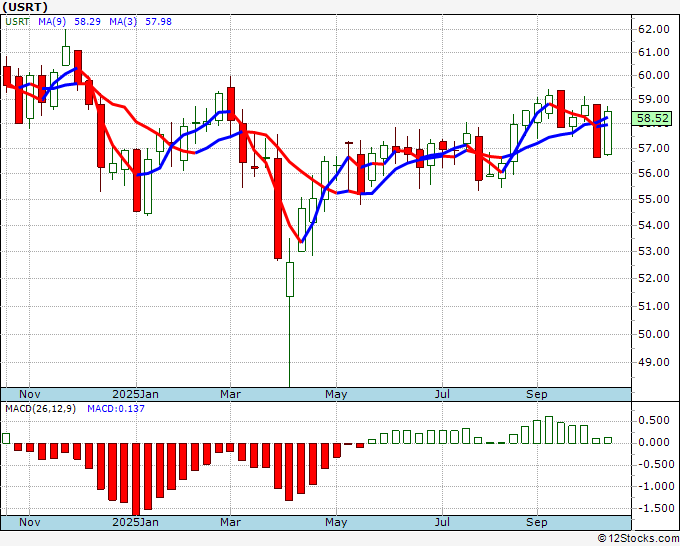This screenshot has width=680, height=546.
Task: Click the Jul label on price chart axis
Action: 442,394
